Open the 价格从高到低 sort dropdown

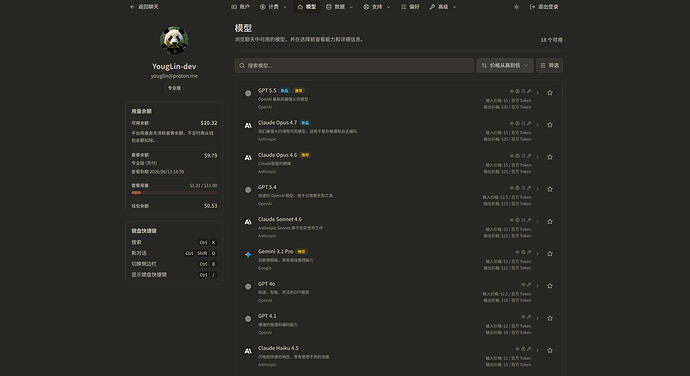coord(505,66)
